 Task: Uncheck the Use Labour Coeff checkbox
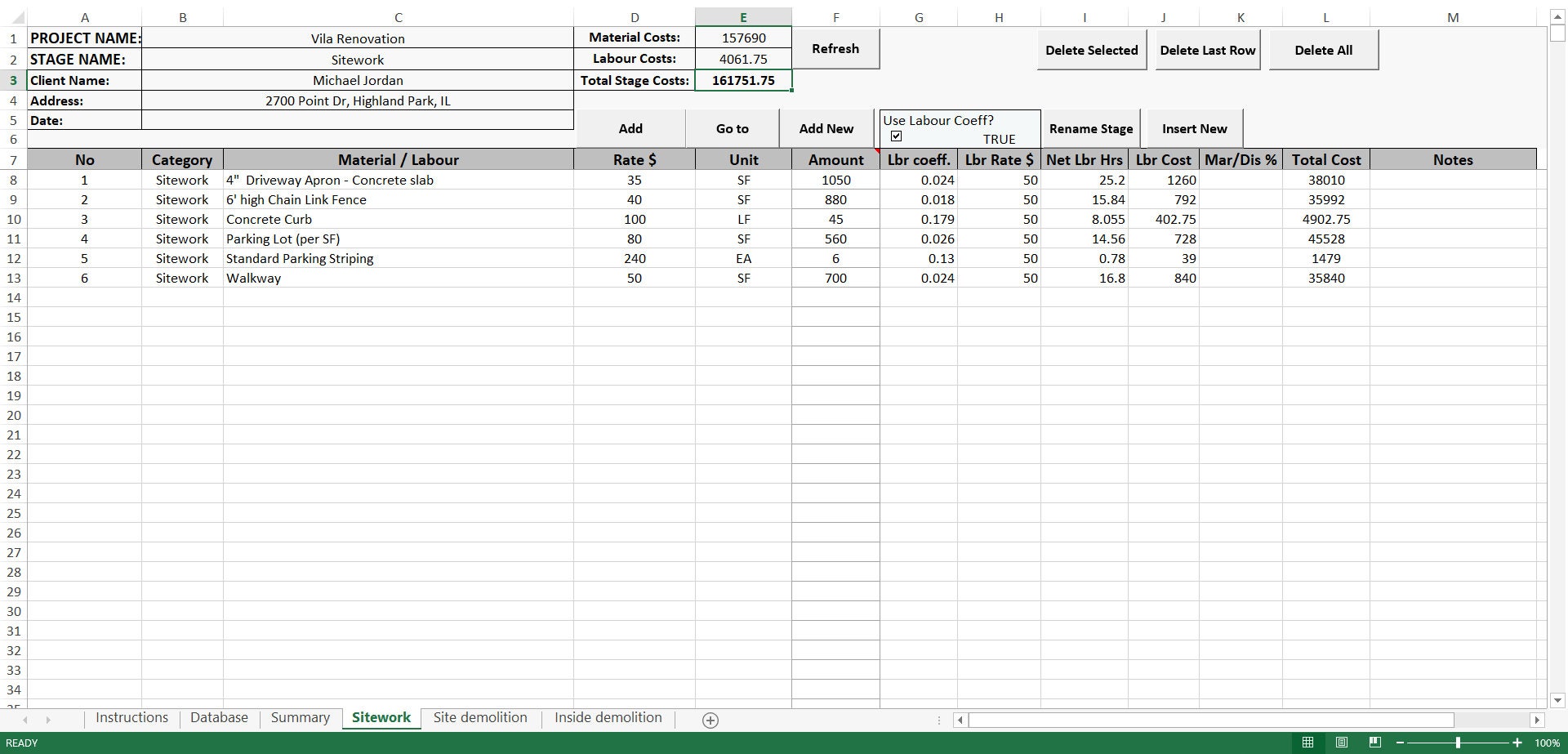(897, 136)
